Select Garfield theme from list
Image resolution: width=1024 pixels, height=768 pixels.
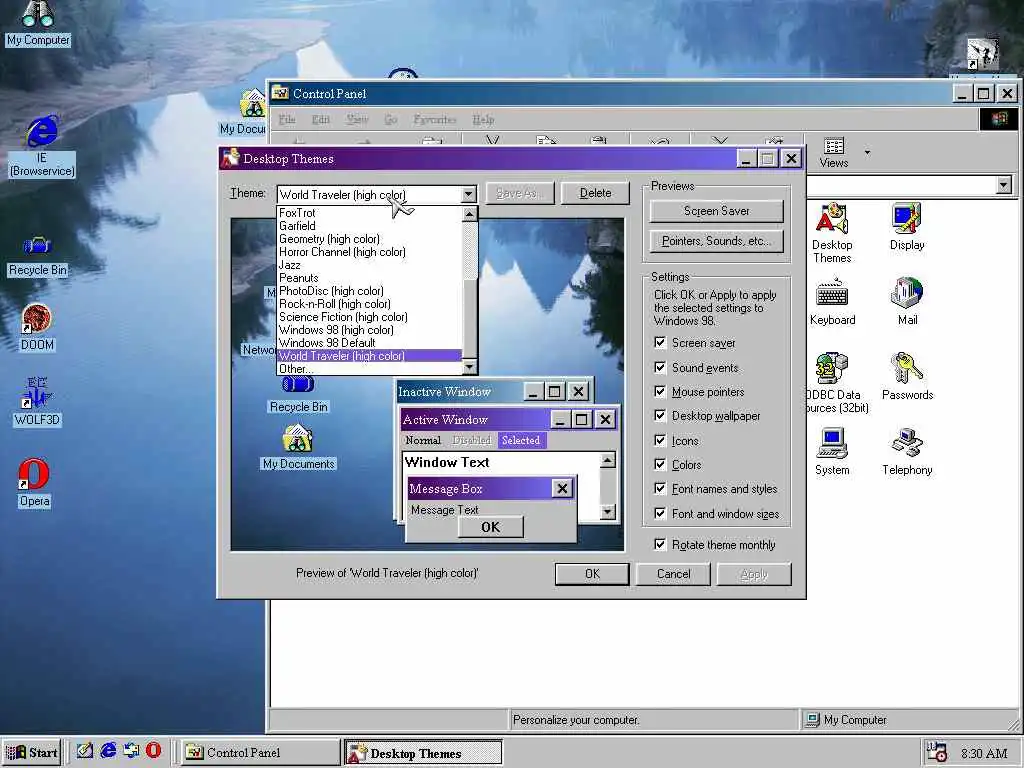click(370, 226)
